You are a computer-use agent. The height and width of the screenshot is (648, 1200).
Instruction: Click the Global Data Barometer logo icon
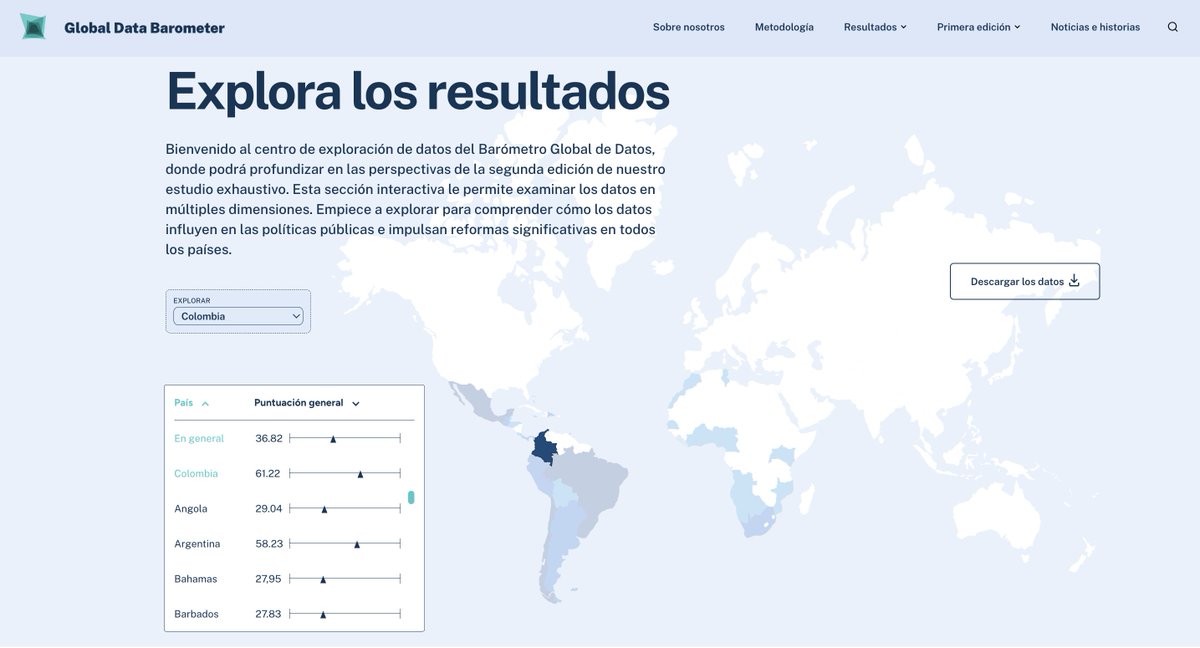[32, 26]
